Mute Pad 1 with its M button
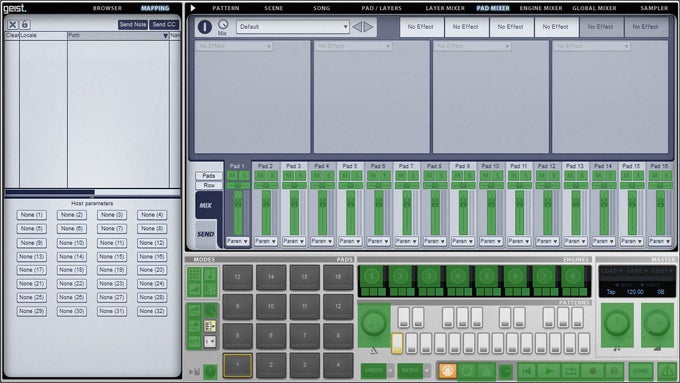 pos(232,176)
